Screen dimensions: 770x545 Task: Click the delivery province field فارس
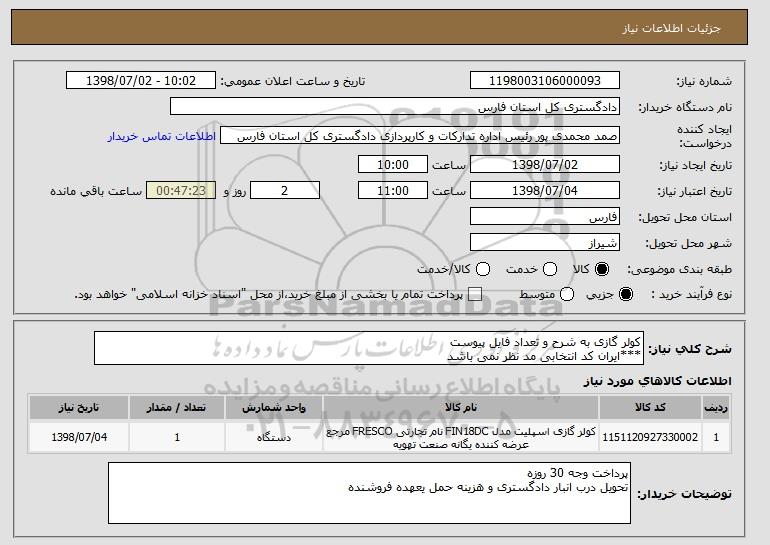(x=545, y=217)
